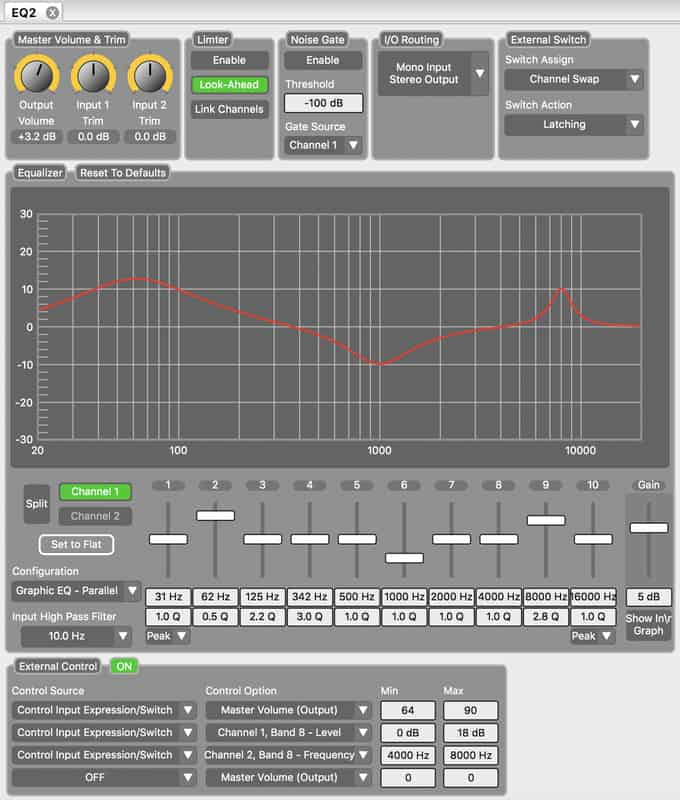Viewport: 680px width, 800px height.
Task: Click band 6 fader handle
Action: (404, 558)
